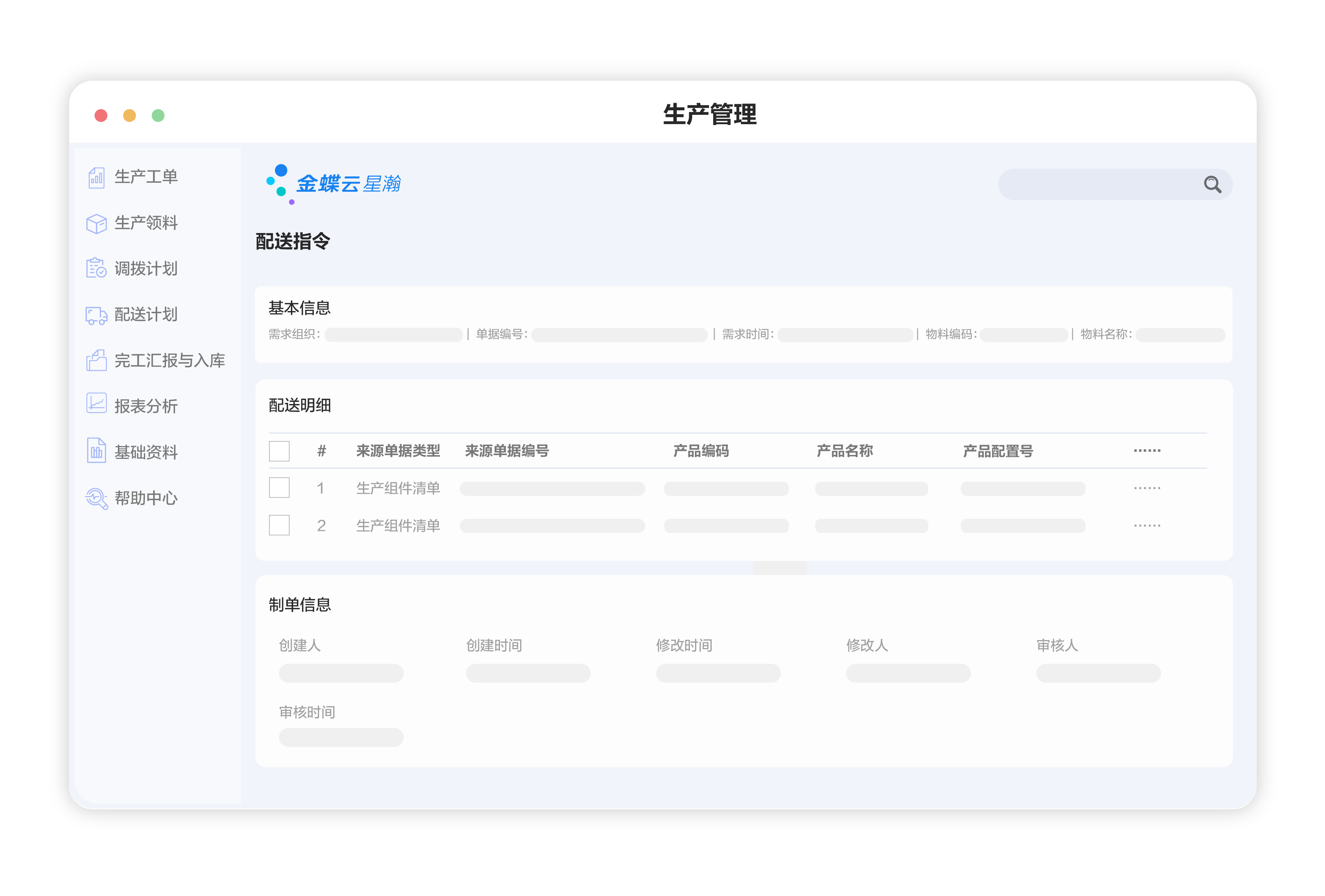Minimize window with the yellow button

tap(129, 116)
